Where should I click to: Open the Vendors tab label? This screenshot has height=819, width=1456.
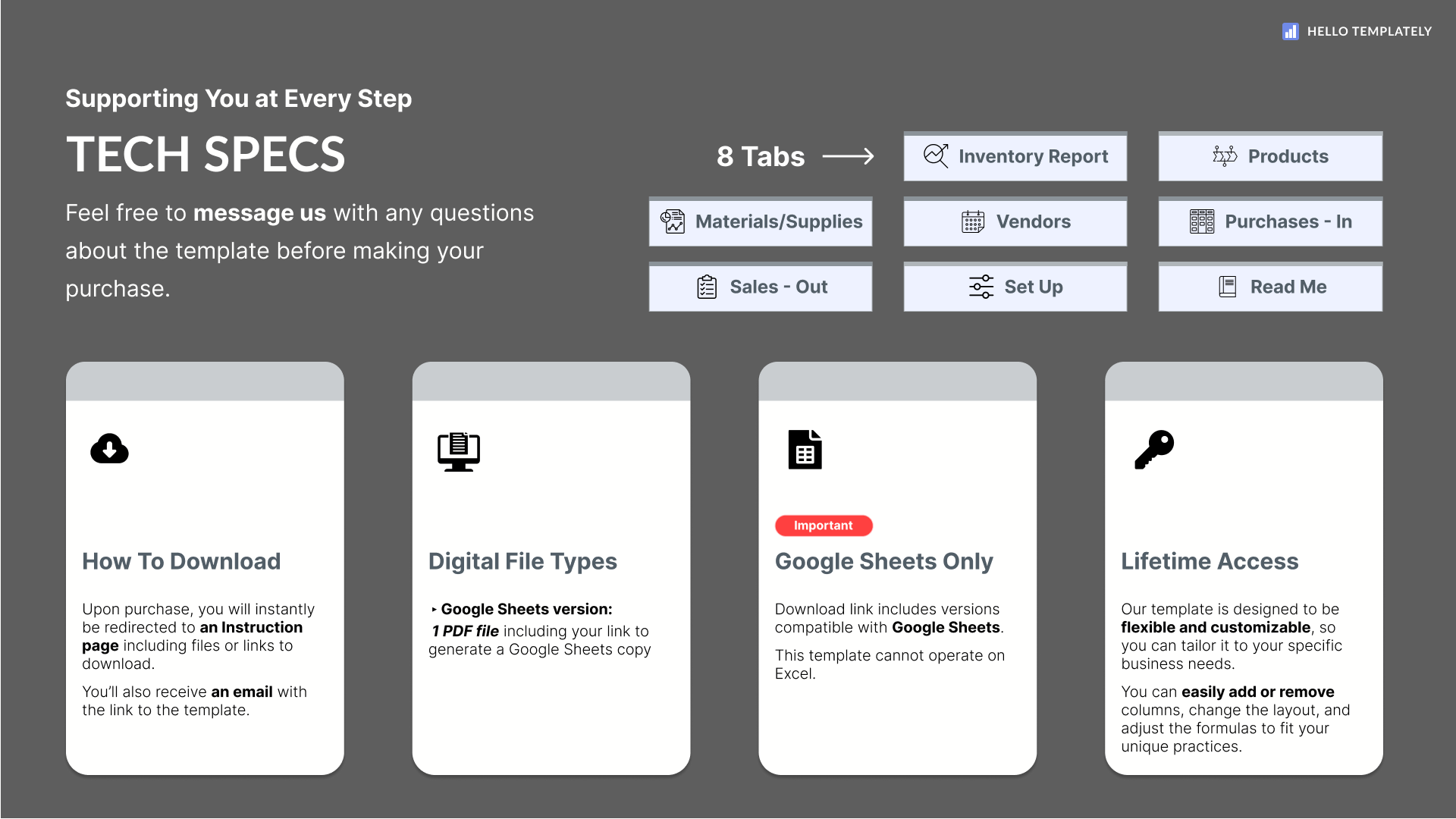pyautogui.click(x=1033, y=221)
